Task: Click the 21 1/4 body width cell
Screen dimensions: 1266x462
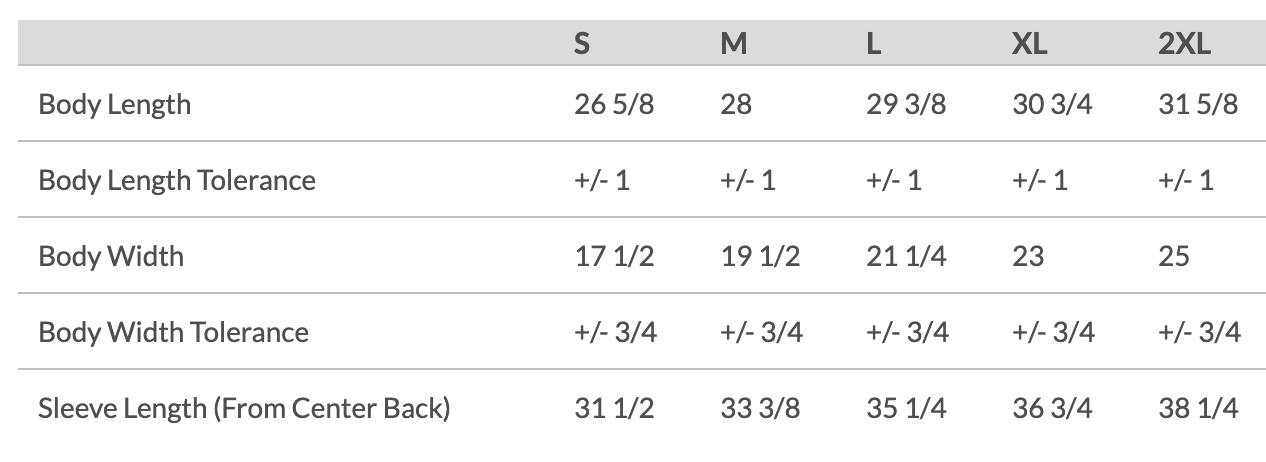Action: [906, 256]
